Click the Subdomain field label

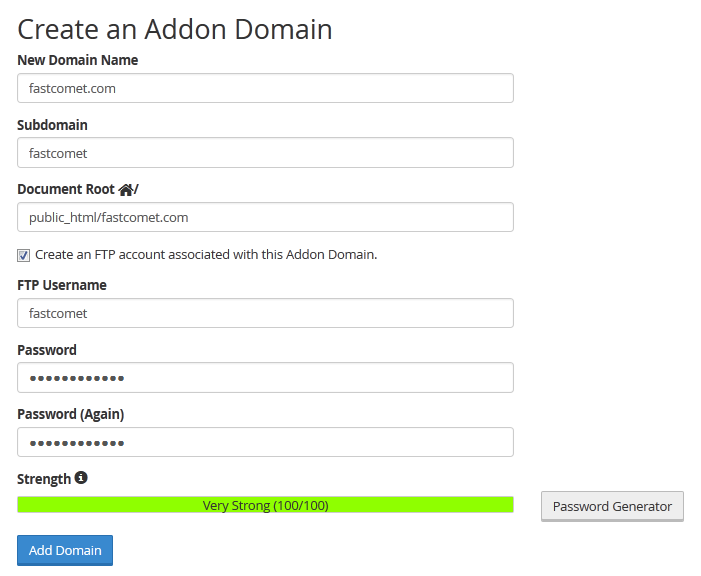click(52, 125)
